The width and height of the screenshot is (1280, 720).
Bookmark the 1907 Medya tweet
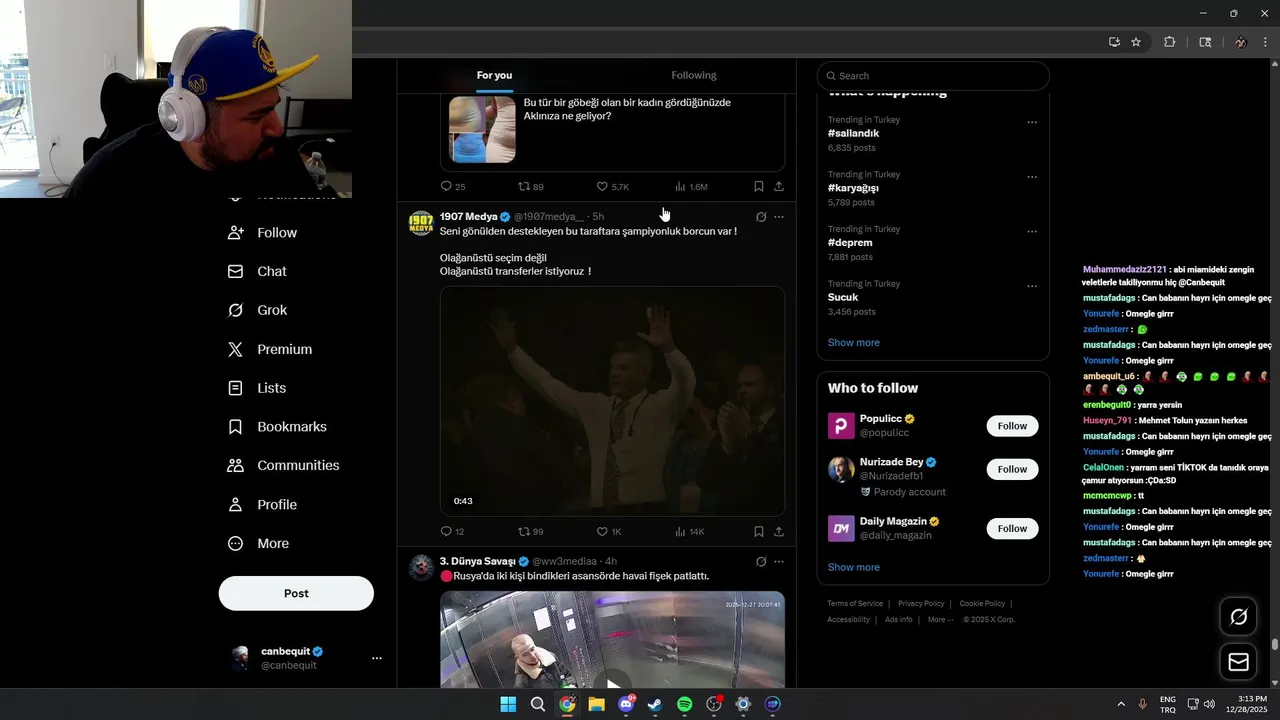(759, 531)
